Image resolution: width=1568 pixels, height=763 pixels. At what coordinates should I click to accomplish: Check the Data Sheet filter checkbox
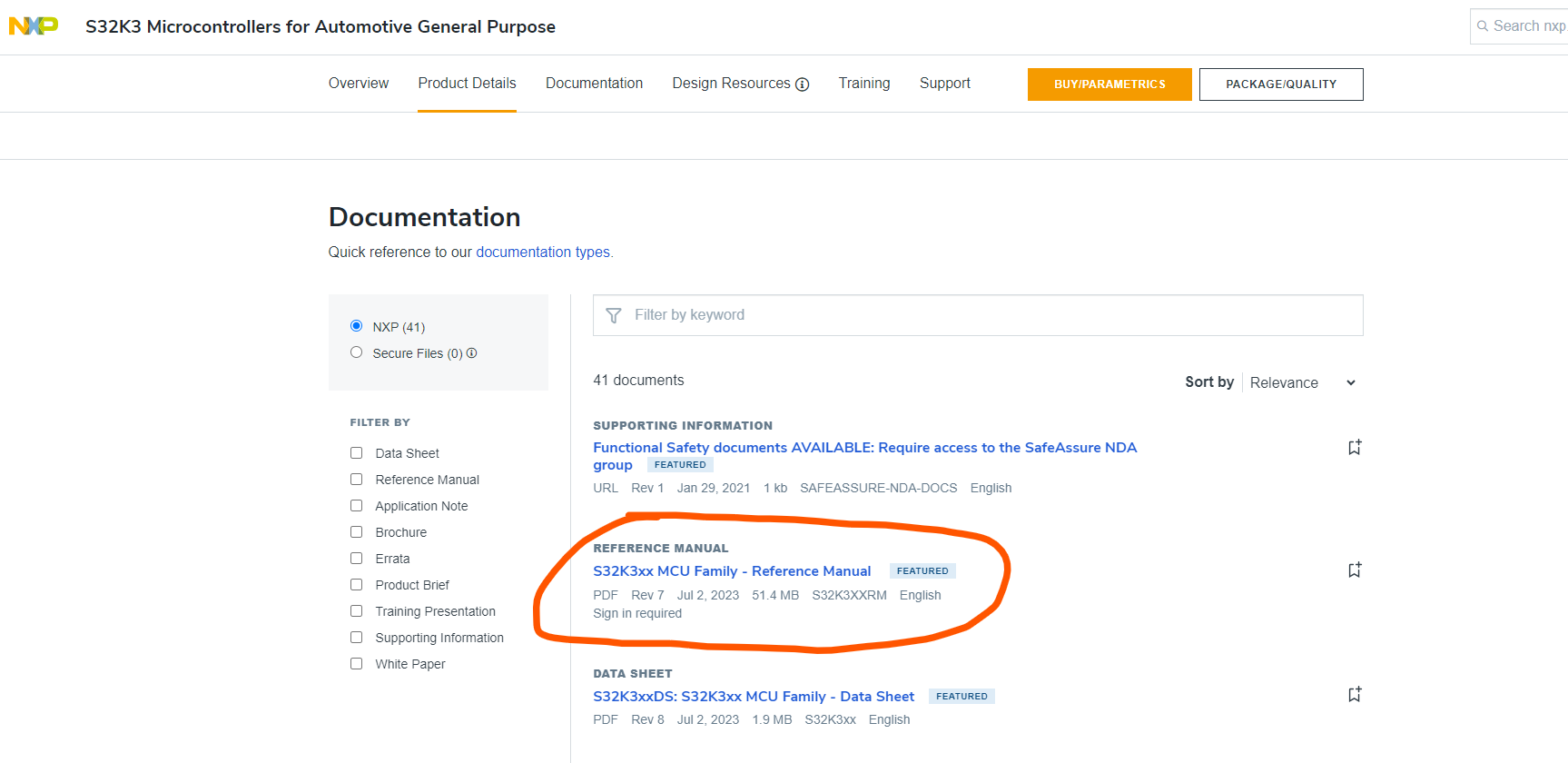357,453
